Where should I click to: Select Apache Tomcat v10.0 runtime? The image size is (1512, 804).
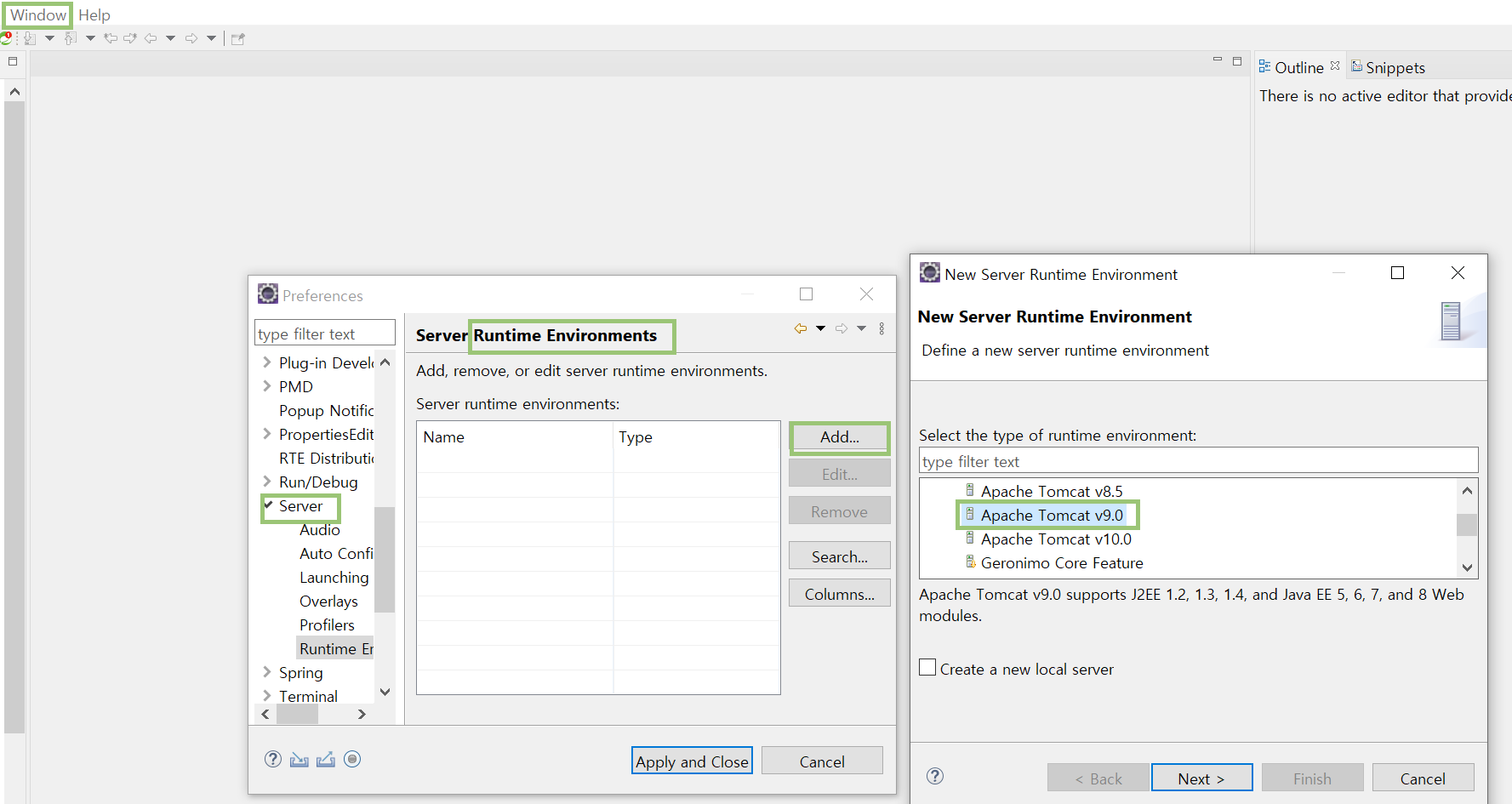[x=1056, y=539]
